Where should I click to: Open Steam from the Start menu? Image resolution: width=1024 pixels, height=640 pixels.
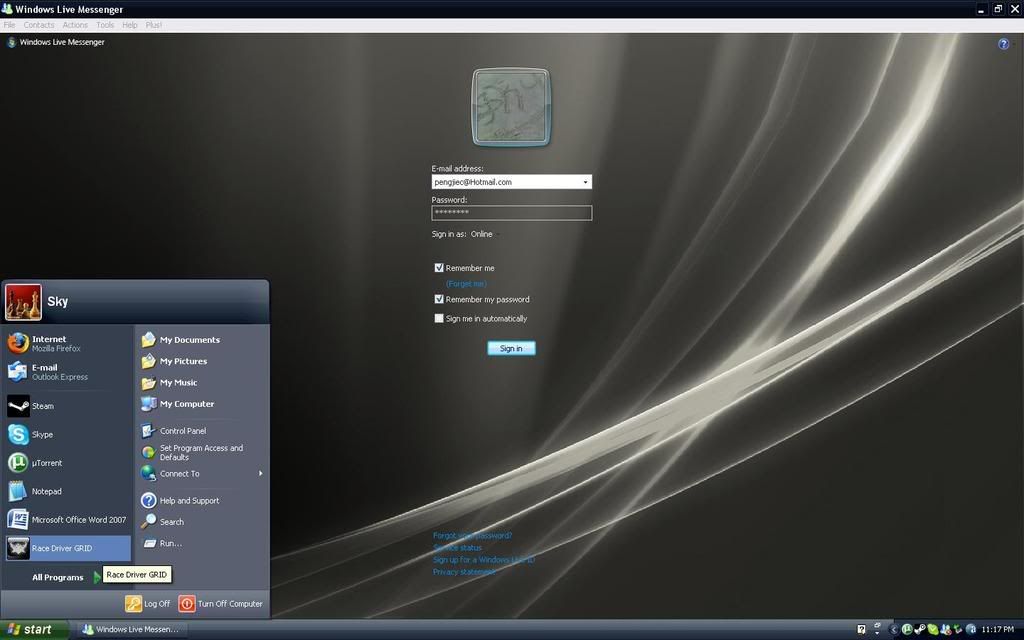coord(68,406)
